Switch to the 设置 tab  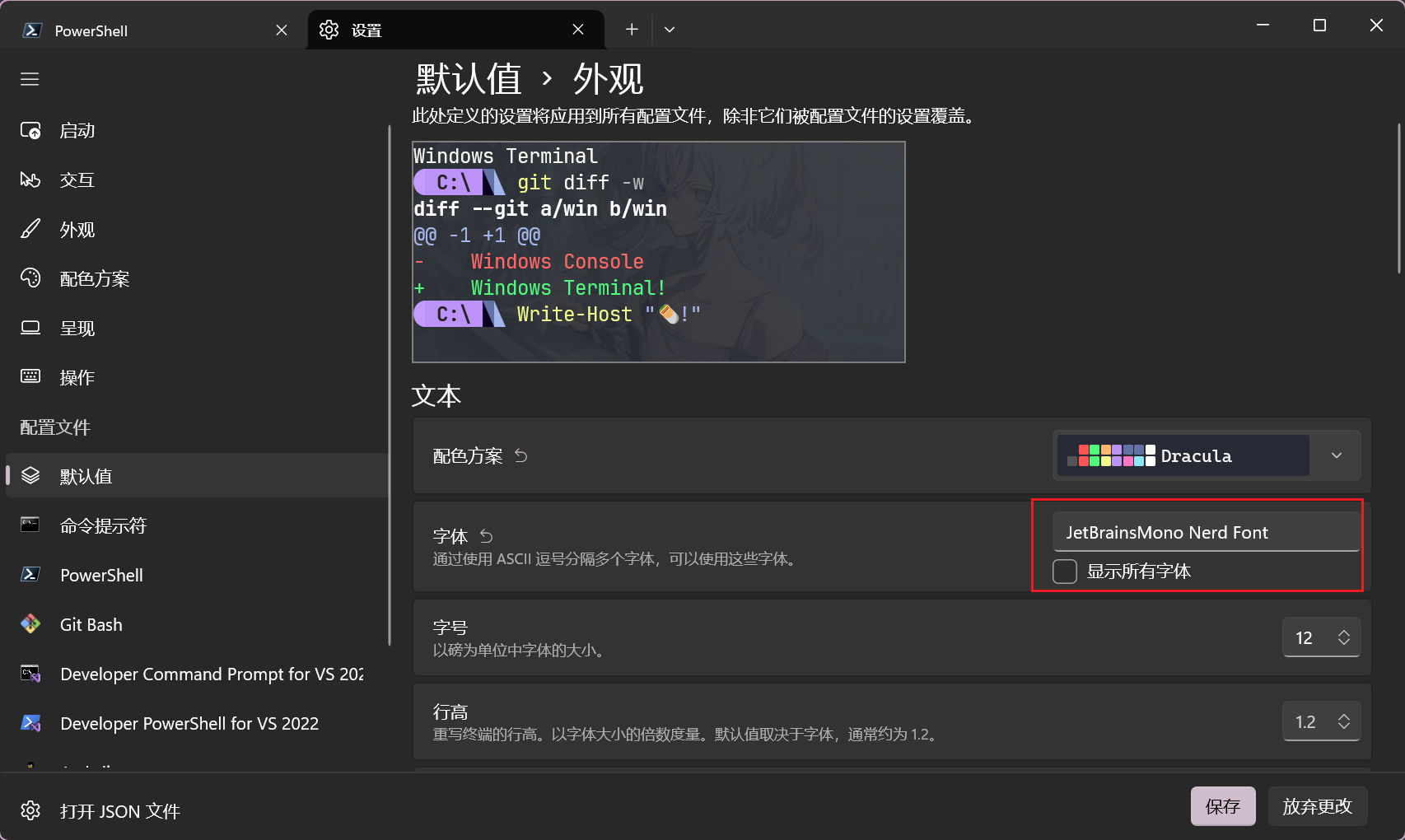point(455,30)
